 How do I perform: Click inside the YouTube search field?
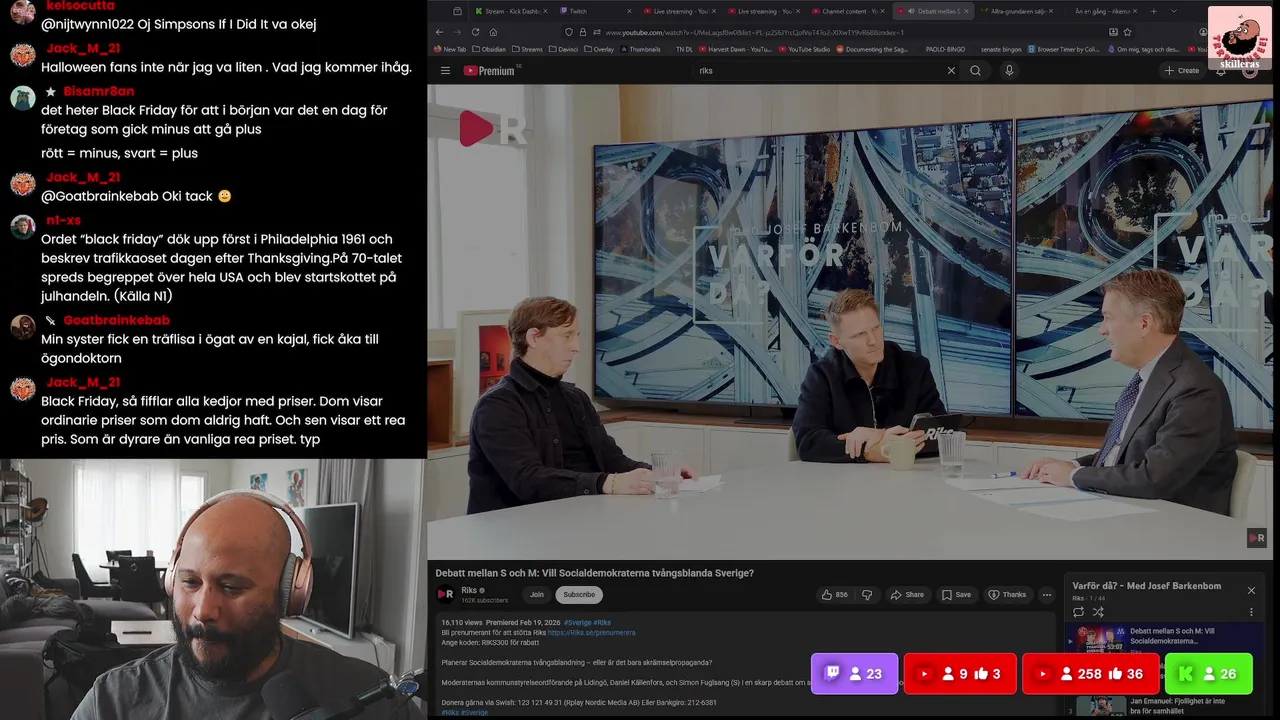(x=820, y=71)
